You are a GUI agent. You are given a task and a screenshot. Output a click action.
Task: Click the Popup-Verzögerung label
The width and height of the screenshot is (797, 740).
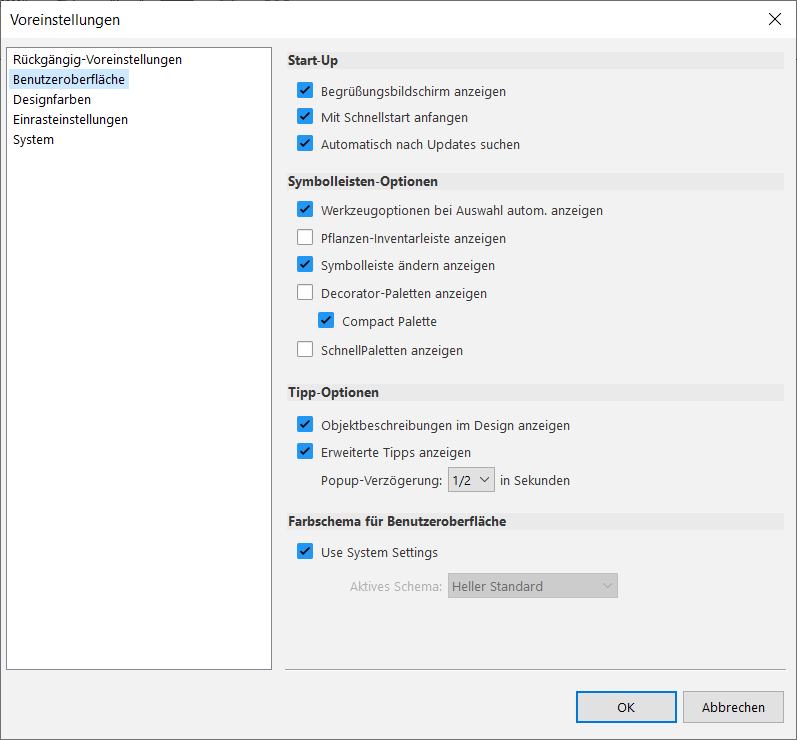click(381, 480)
